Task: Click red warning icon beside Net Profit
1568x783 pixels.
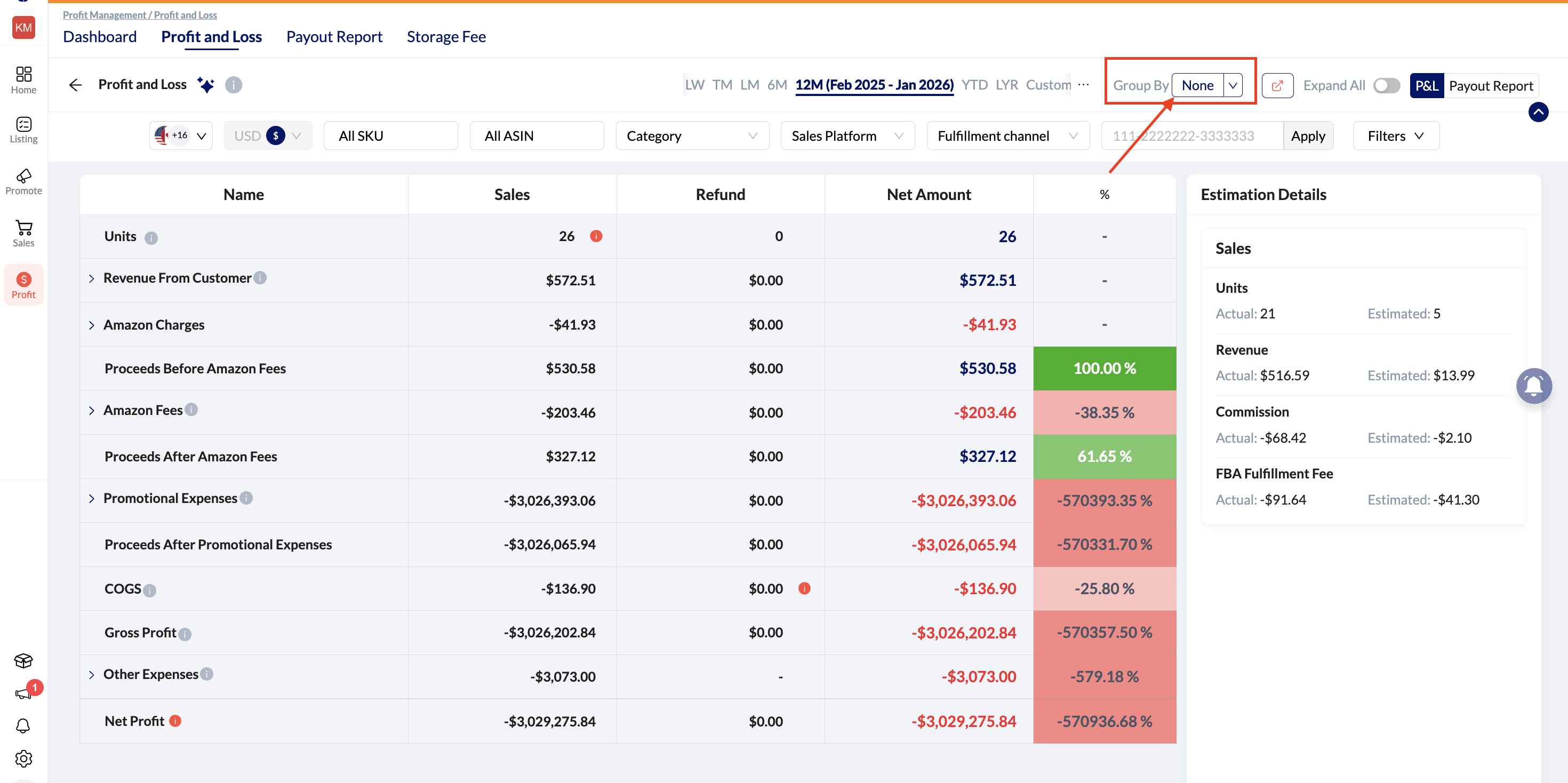Action: tap(175, 721)
